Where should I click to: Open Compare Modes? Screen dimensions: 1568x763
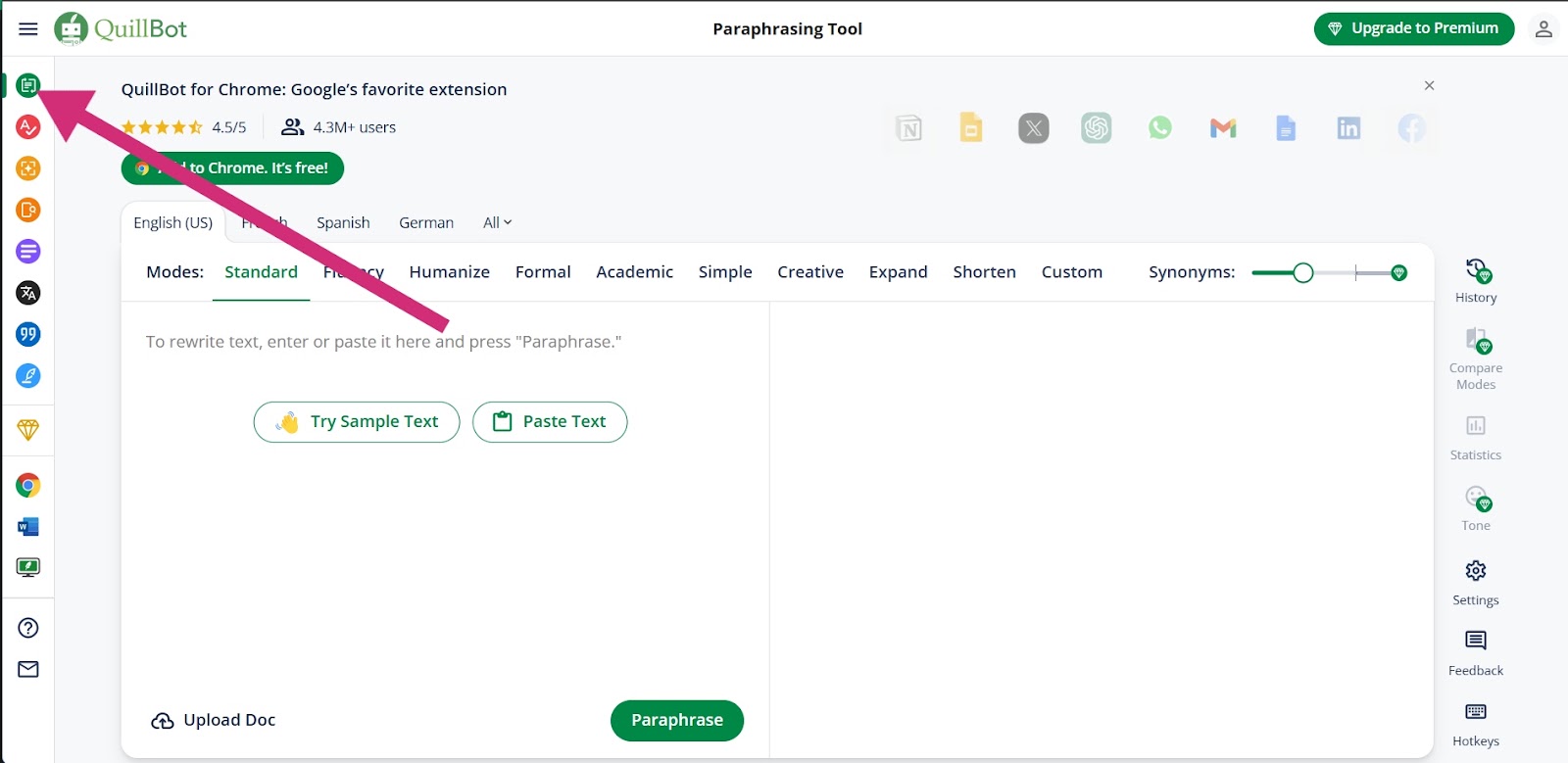[x=1476, y=359]
